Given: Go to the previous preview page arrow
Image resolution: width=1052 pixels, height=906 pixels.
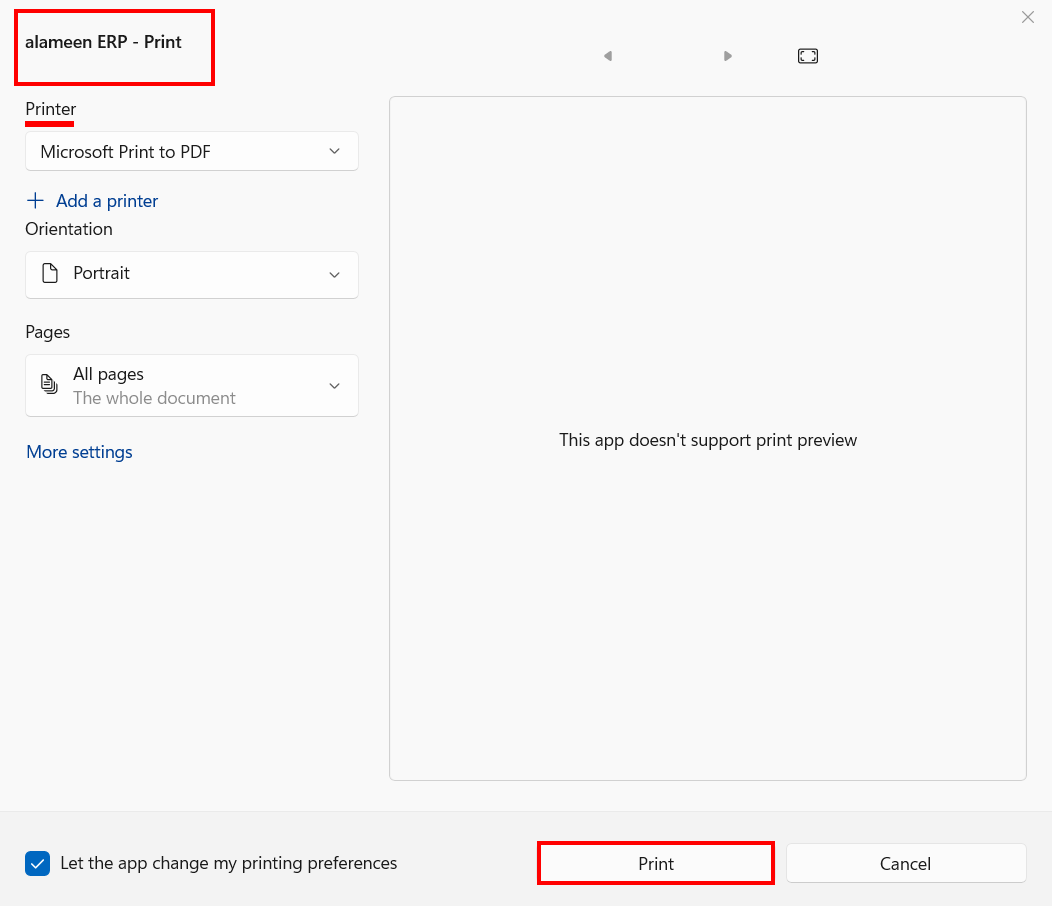Looking at the screenshot, I should point(607,56).
